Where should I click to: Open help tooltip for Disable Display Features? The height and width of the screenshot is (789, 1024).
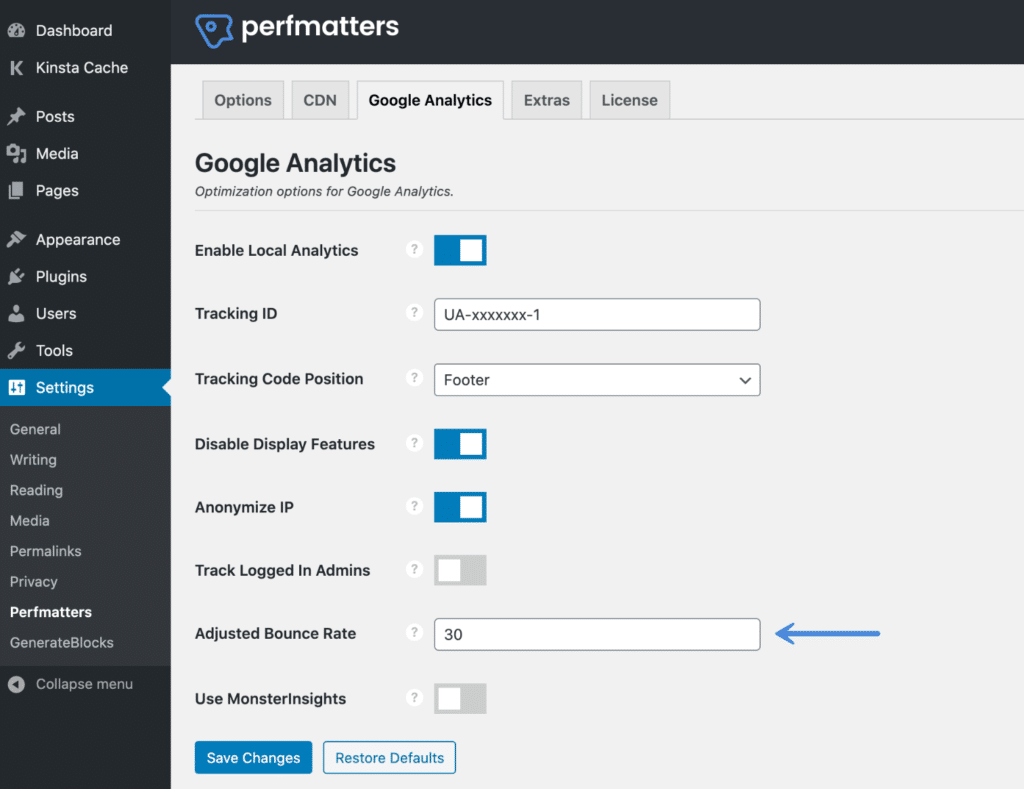pyautogui.click(x=414, y=443)
